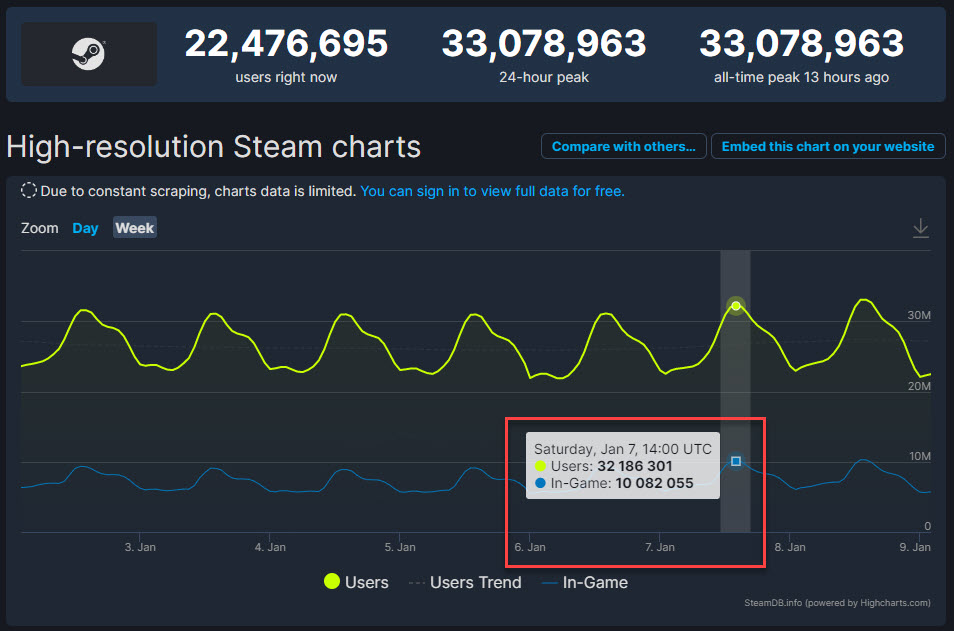Image resolution: width=954 pixels, height=631 pixels.
Task: Click the highlighted In-Game square marker
Action: pos(736,461)
